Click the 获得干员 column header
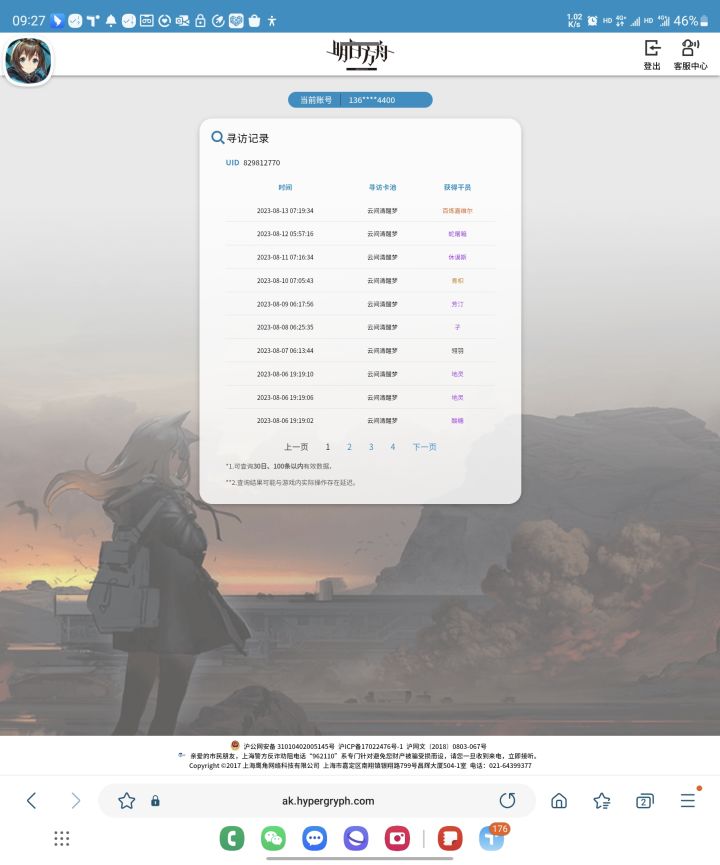The width and height of the screenshot is (720, 865). coord(457,188)
